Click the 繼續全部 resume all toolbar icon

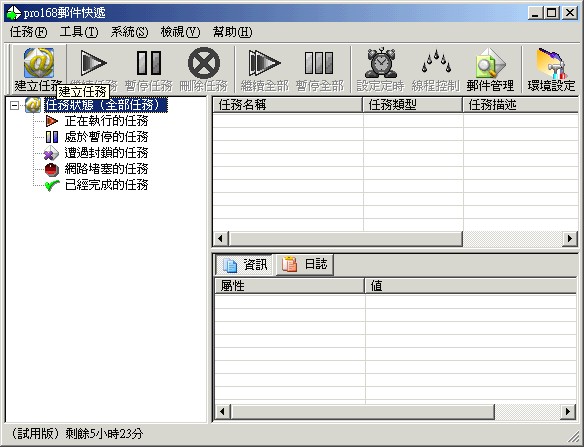pyautogui.click(x=264, y=63)
